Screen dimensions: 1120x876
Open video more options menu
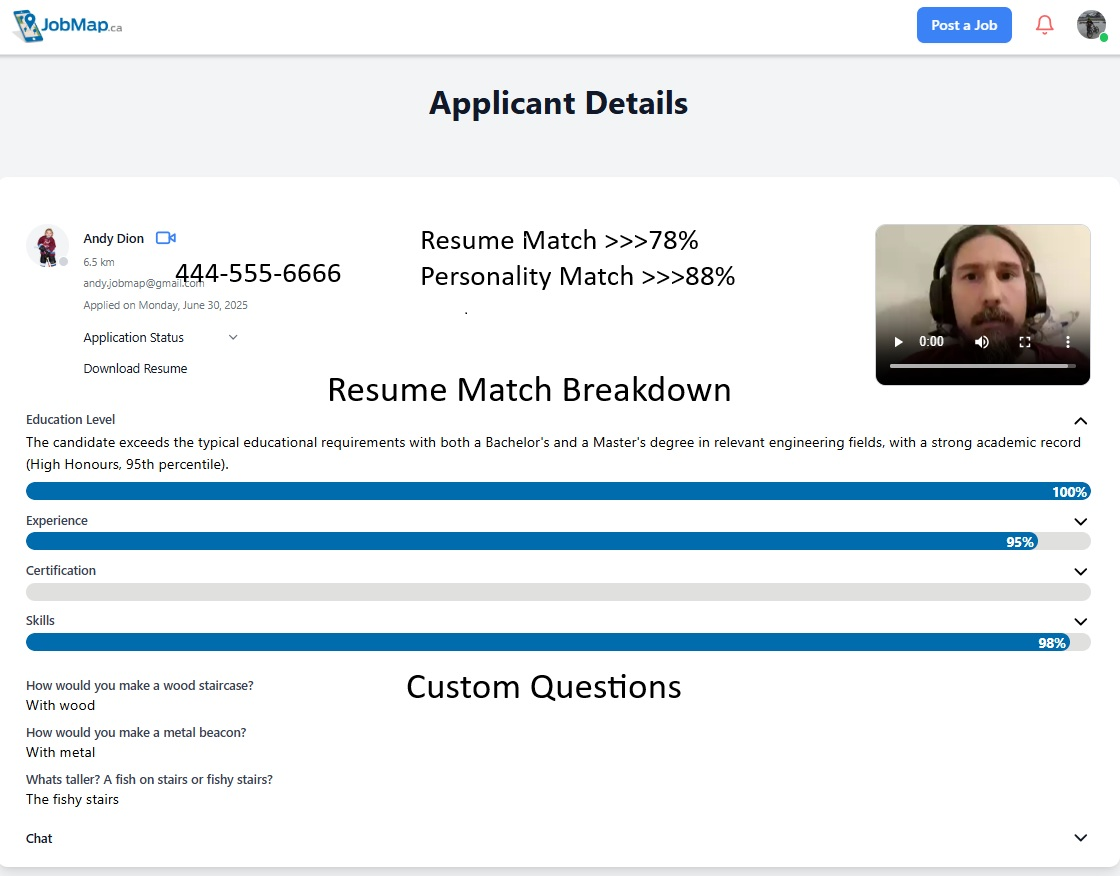[x=1067, y=342]
